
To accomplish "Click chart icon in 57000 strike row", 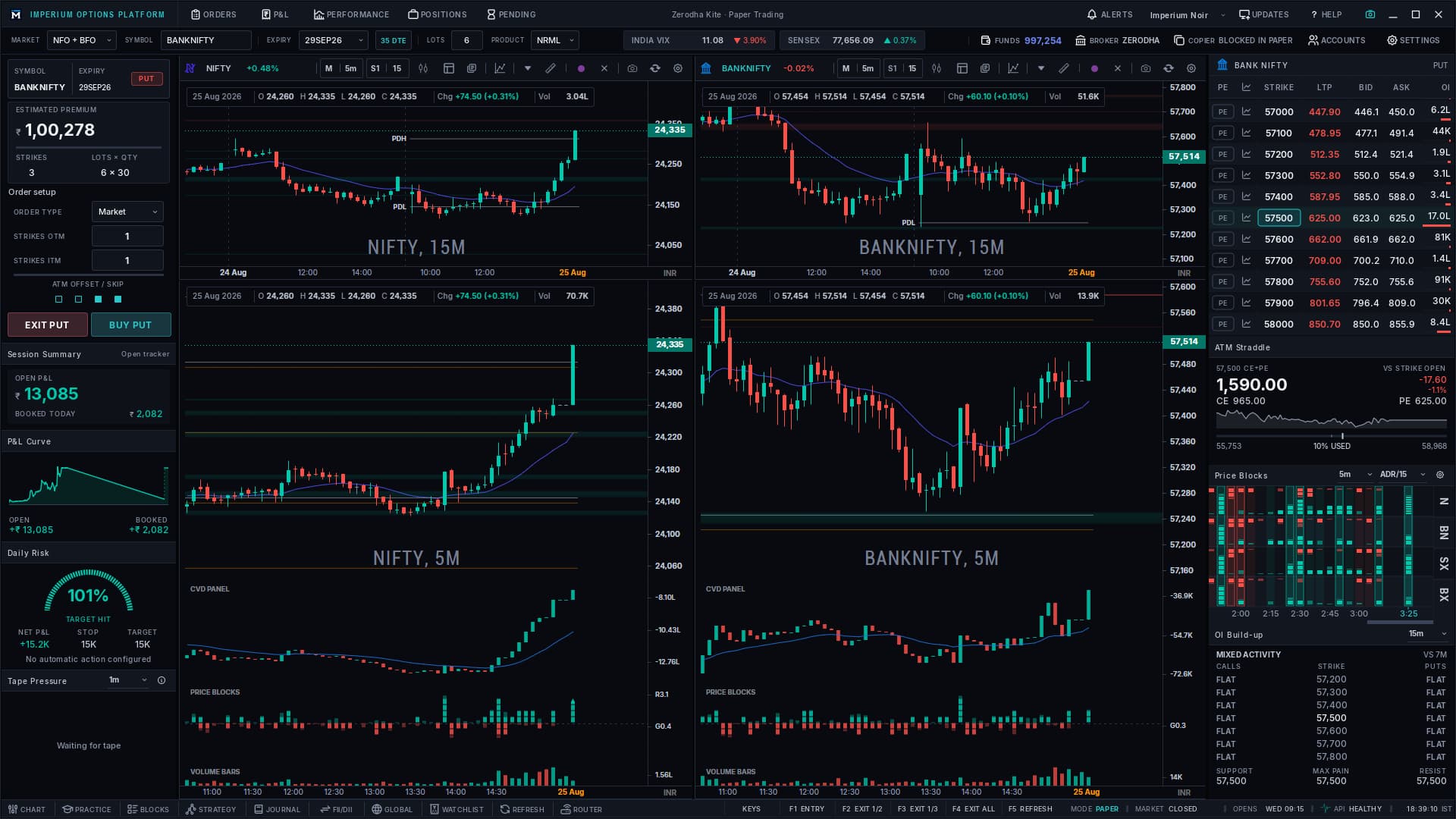I will (x=1246, y=111).
